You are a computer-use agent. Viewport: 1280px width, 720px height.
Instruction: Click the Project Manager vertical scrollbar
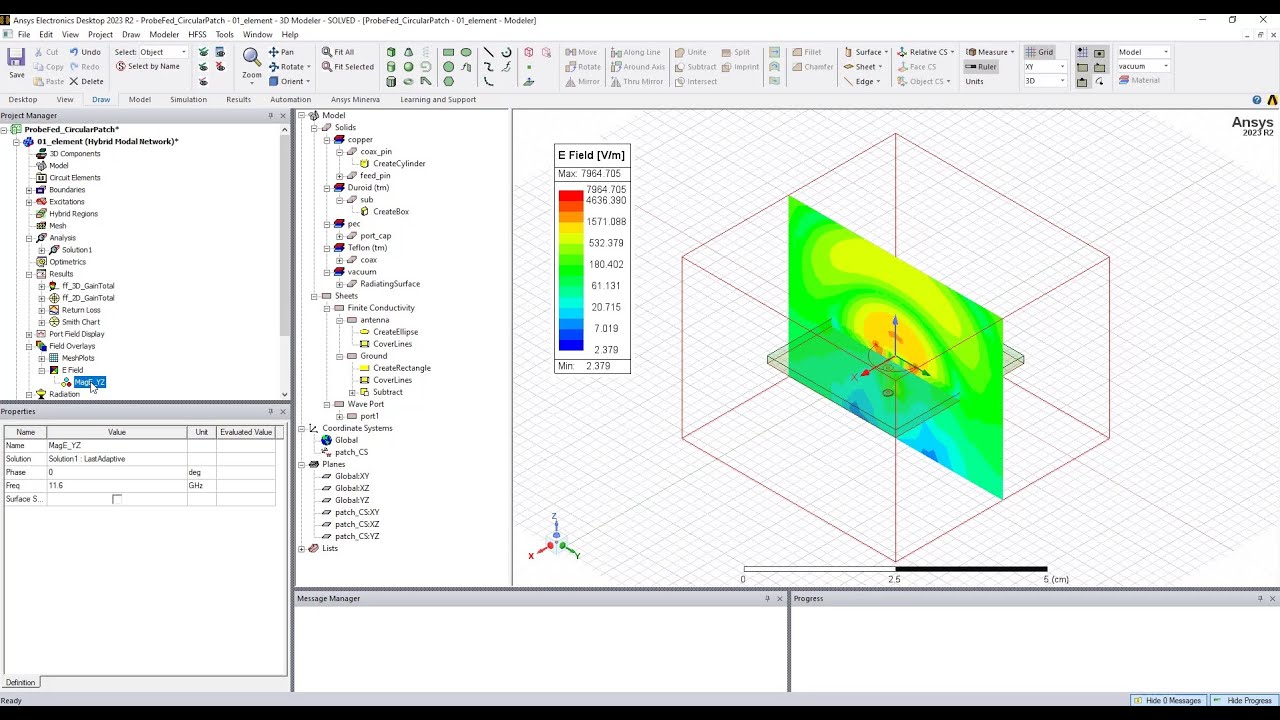coord(285,260)
